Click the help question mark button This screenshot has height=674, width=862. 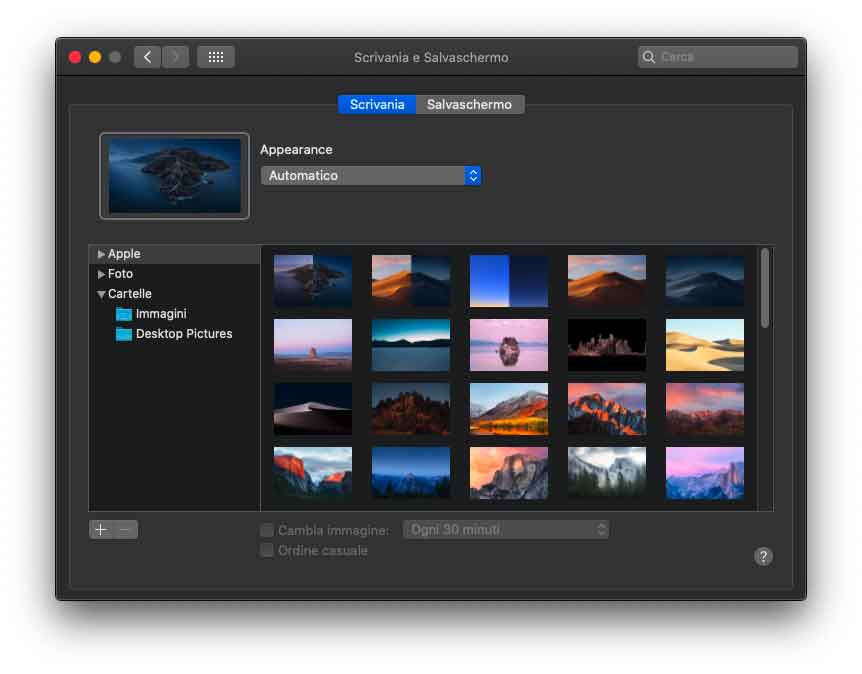pos(763,556)
